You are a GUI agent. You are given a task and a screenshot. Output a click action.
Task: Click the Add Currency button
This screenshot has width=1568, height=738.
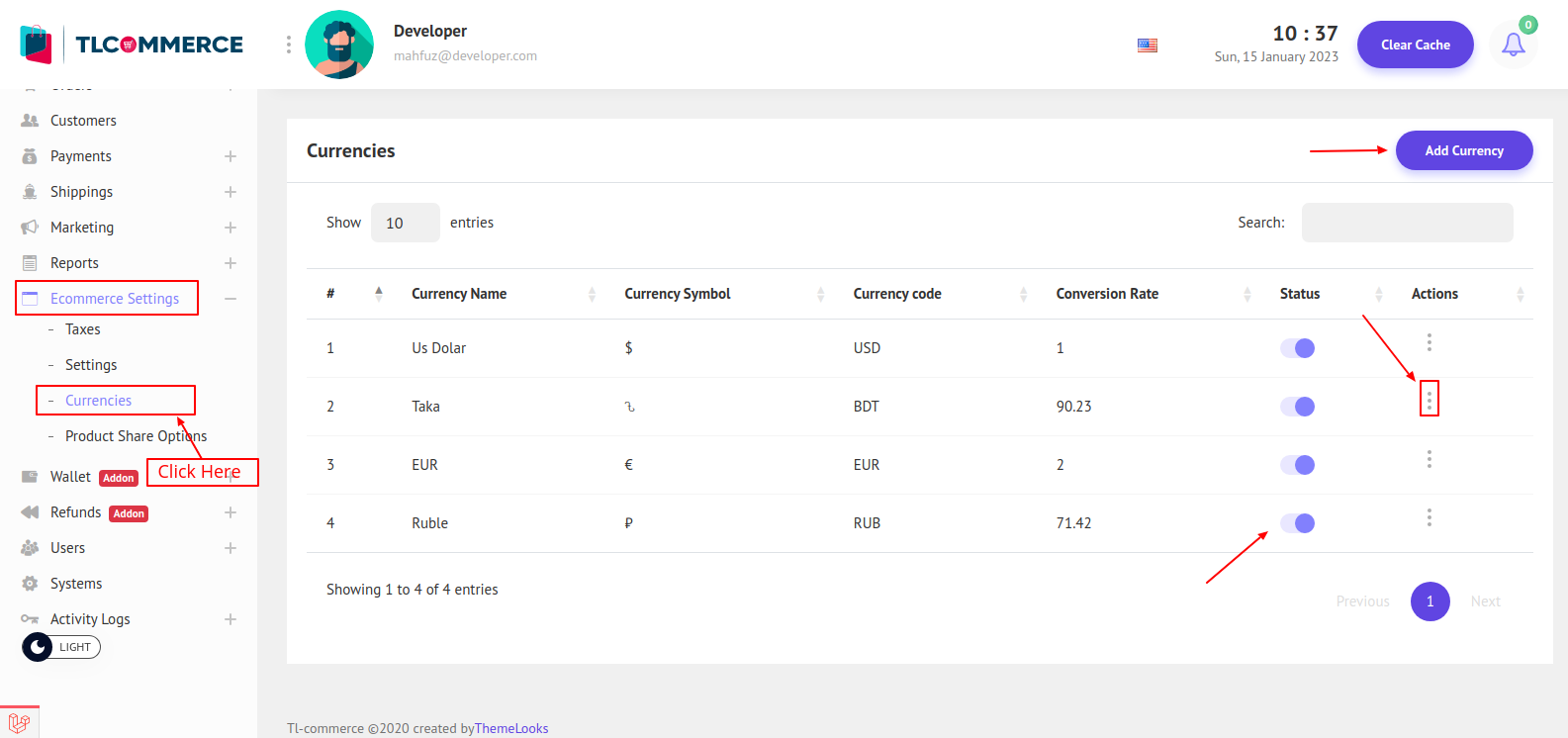(x=1463, y=150)
